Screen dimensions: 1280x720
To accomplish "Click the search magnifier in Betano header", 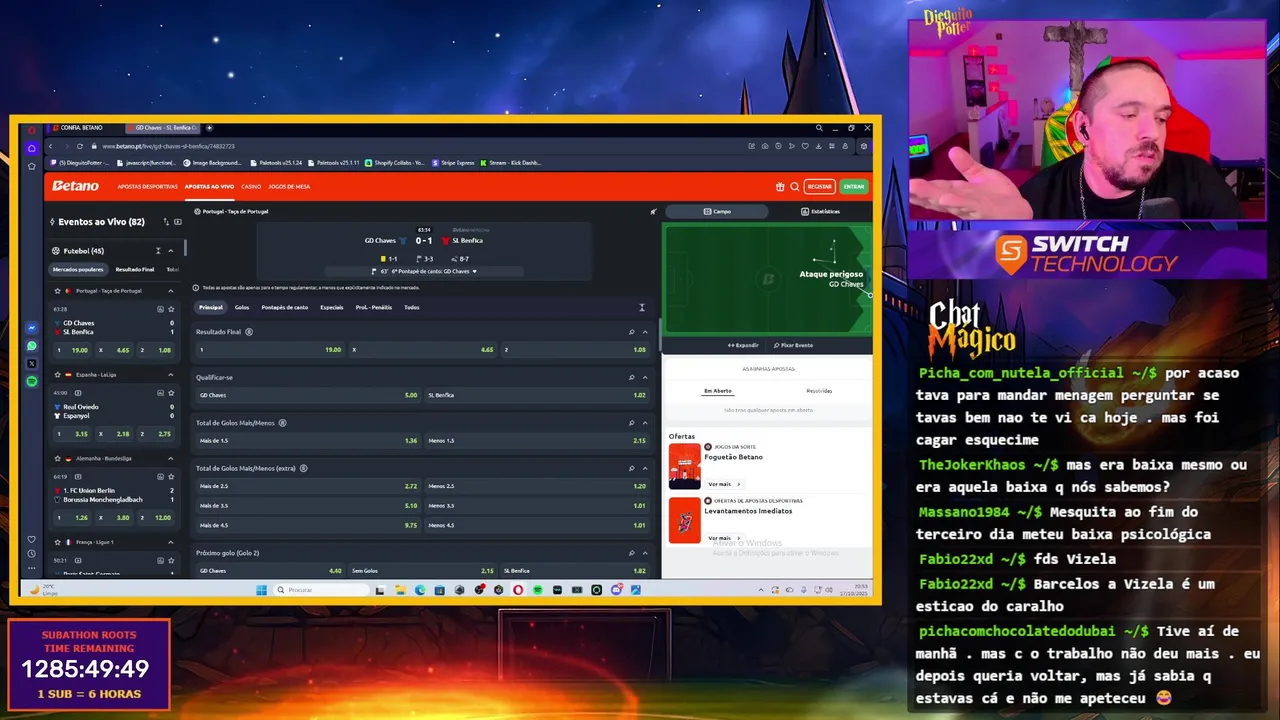I will point(795,186).
